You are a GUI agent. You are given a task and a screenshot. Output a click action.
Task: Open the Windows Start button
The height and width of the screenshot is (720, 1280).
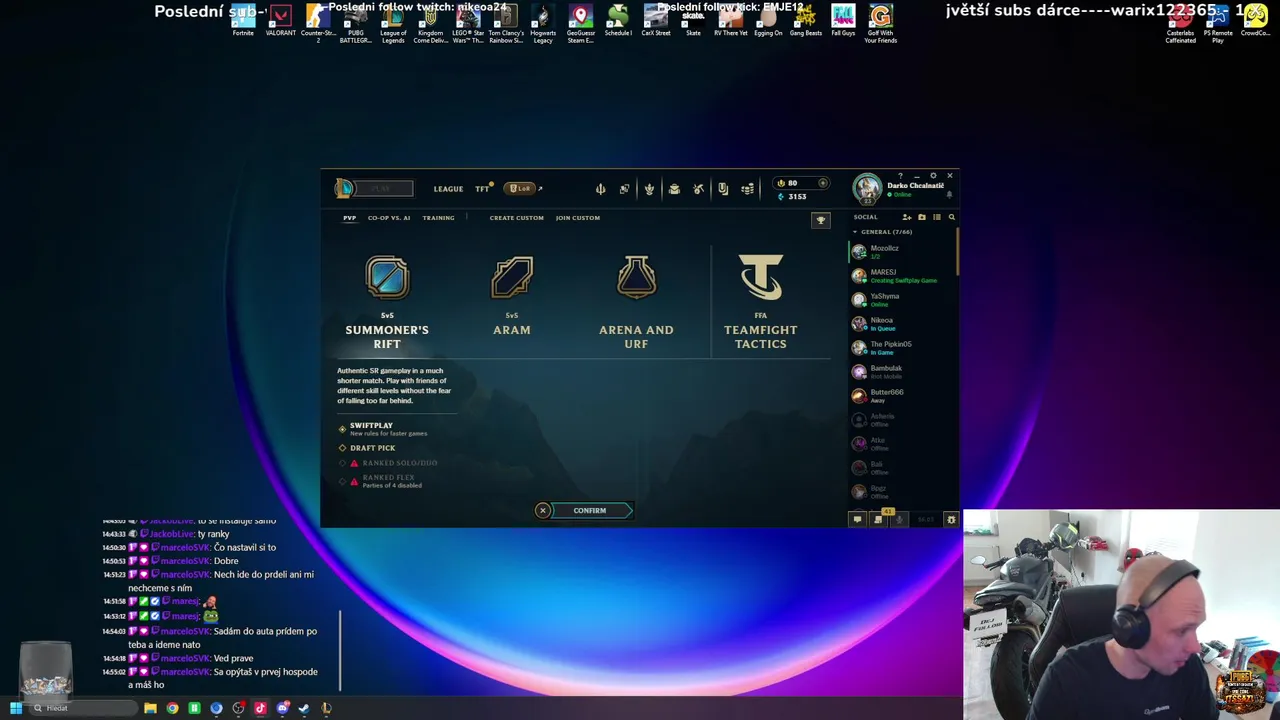pyautogui.click(x=16, y=708)
